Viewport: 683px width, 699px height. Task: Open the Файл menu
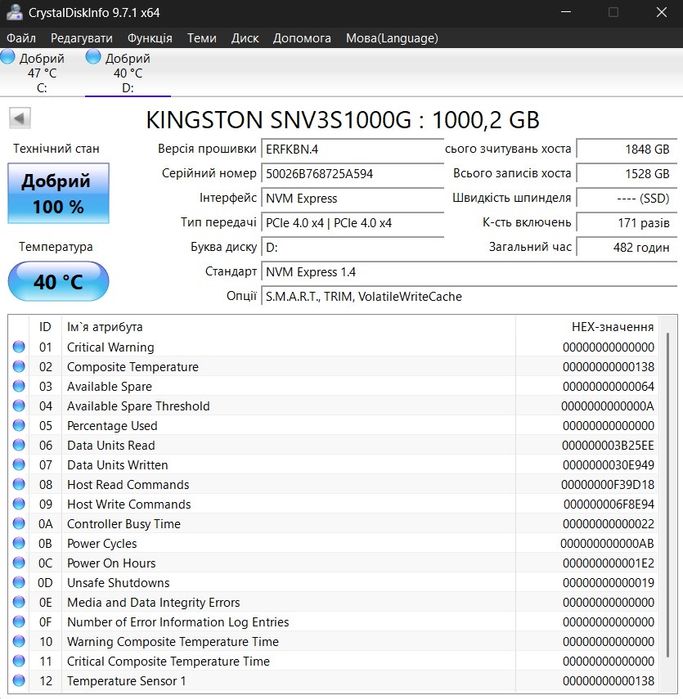tap(21, 38)
